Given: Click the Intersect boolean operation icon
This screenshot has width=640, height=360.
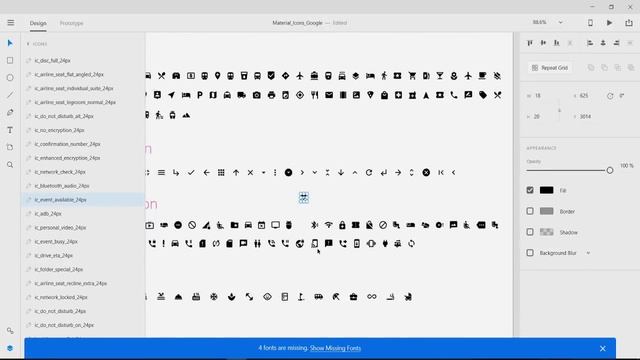Looking at the screenshot, I should pyautogui.click(x=618, y=68).
